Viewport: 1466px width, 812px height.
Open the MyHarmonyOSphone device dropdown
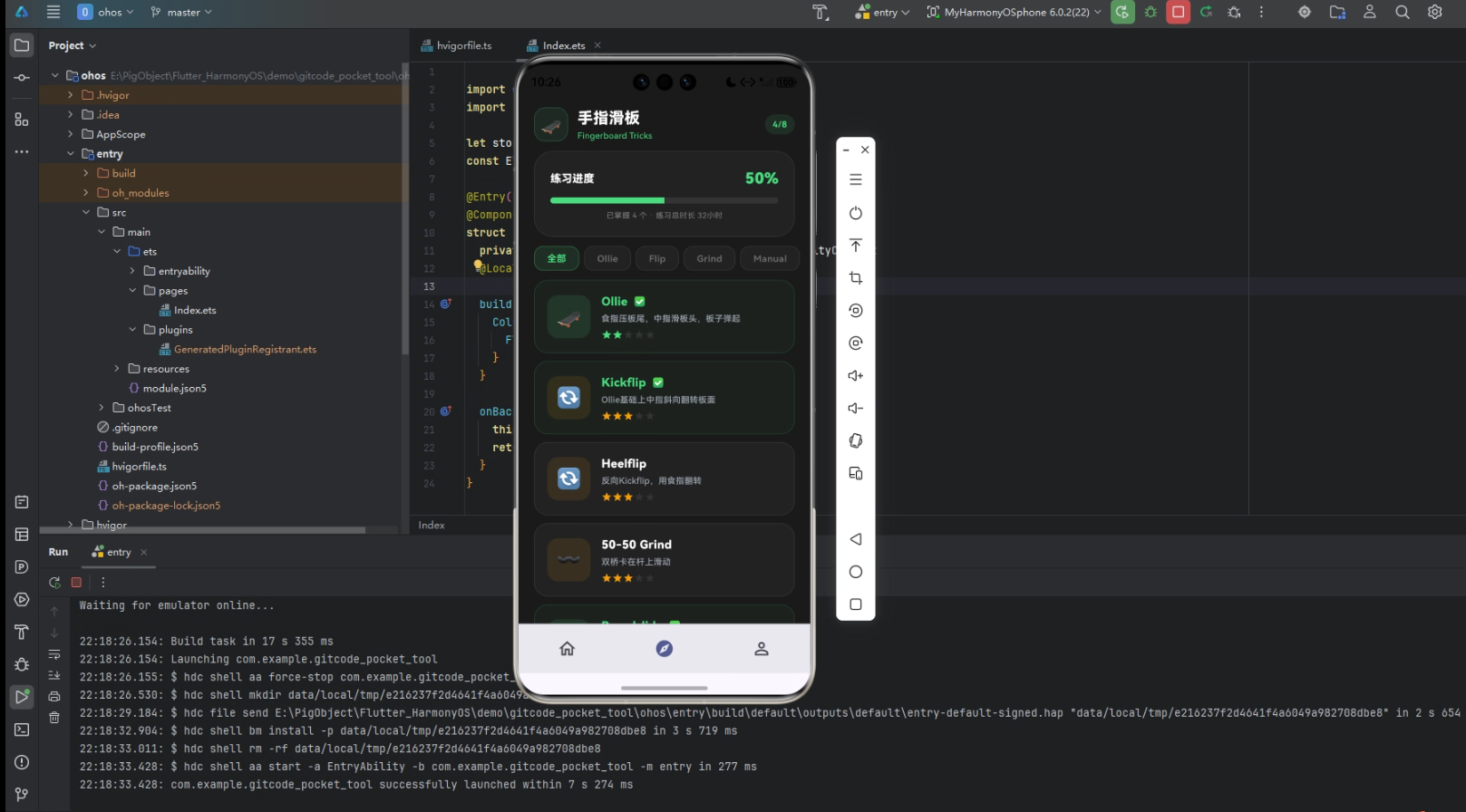(x=1014, y=12)
